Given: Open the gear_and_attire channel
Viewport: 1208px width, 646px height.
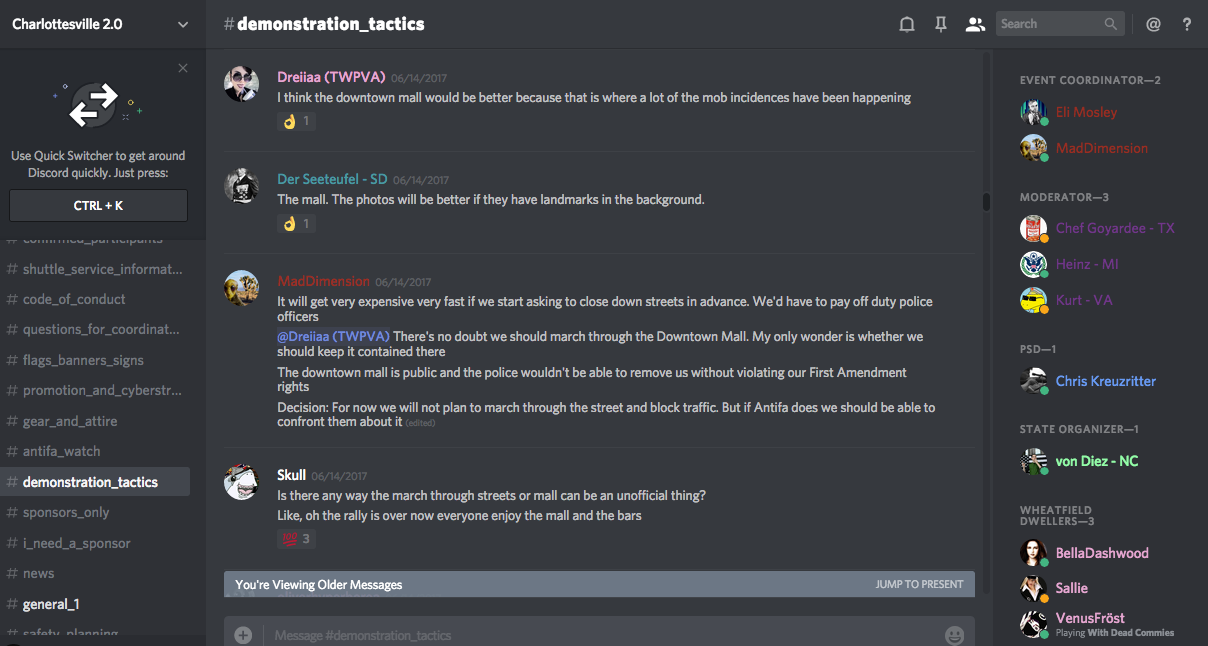Looking at the screenshot, I should click(x=70, y=421).
